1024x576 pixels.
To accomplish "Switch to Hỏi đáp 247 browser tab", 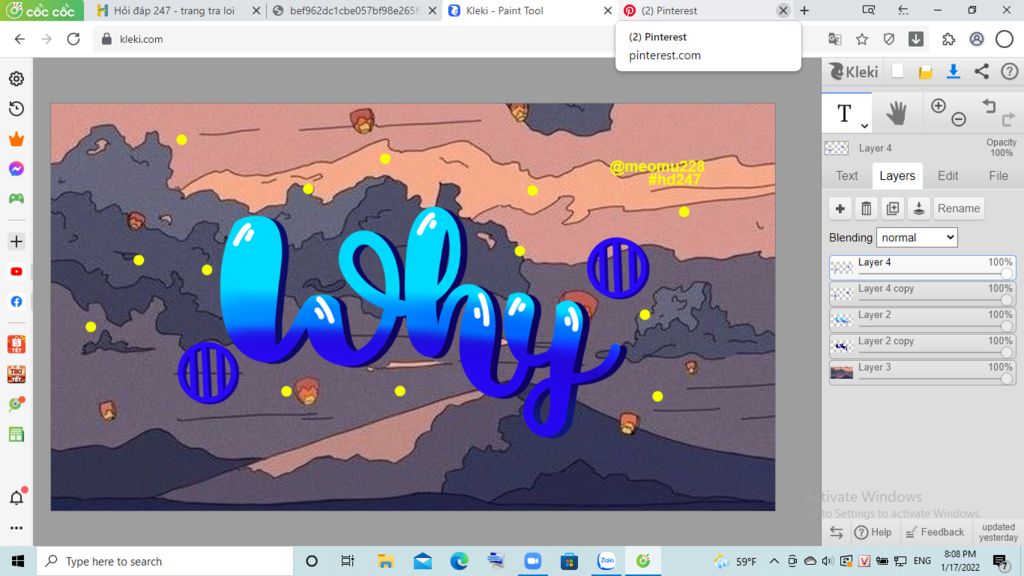I will pyautogui.click(x=174, y=10).
